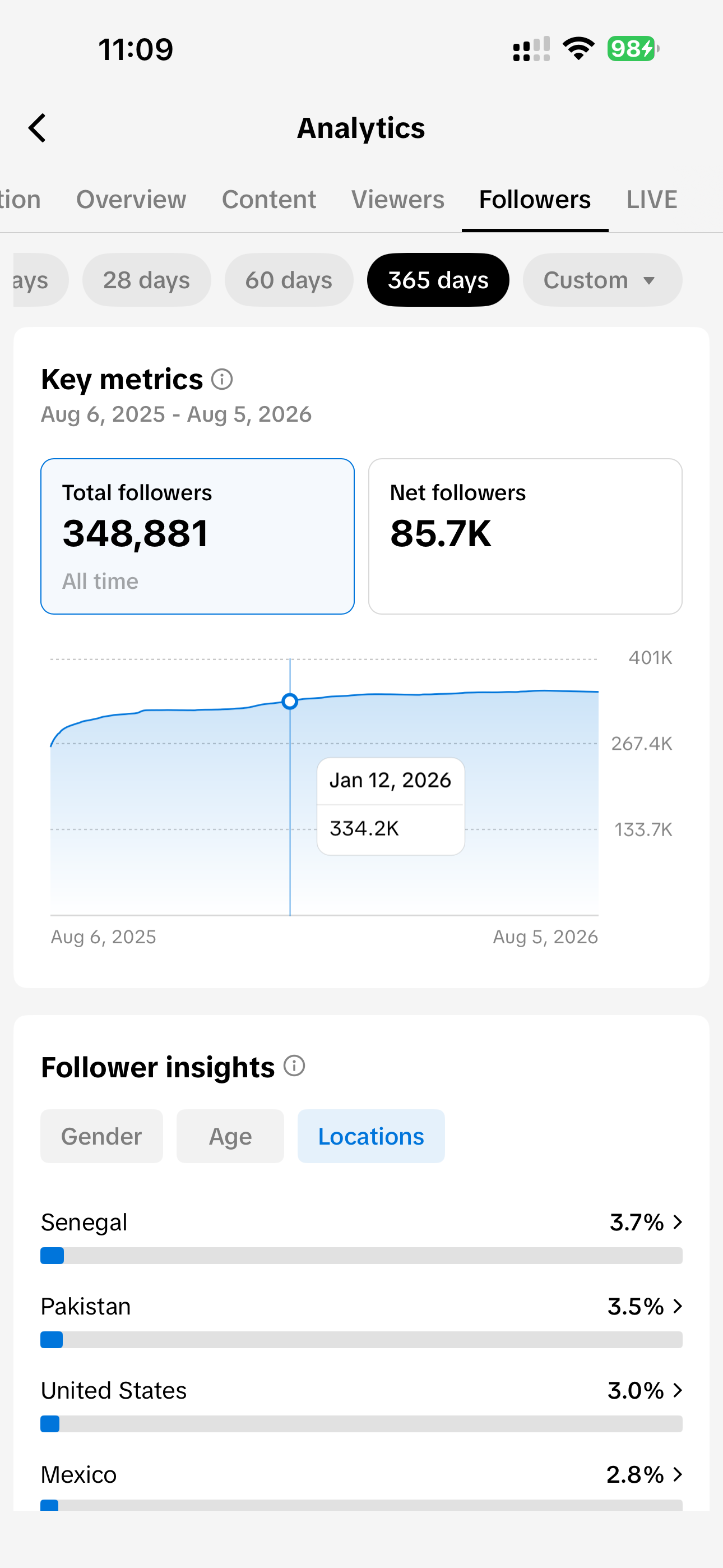The image size is (723, 1568).
Task: Tap the Wi-Fi status icon
Action: click(578, 49)
